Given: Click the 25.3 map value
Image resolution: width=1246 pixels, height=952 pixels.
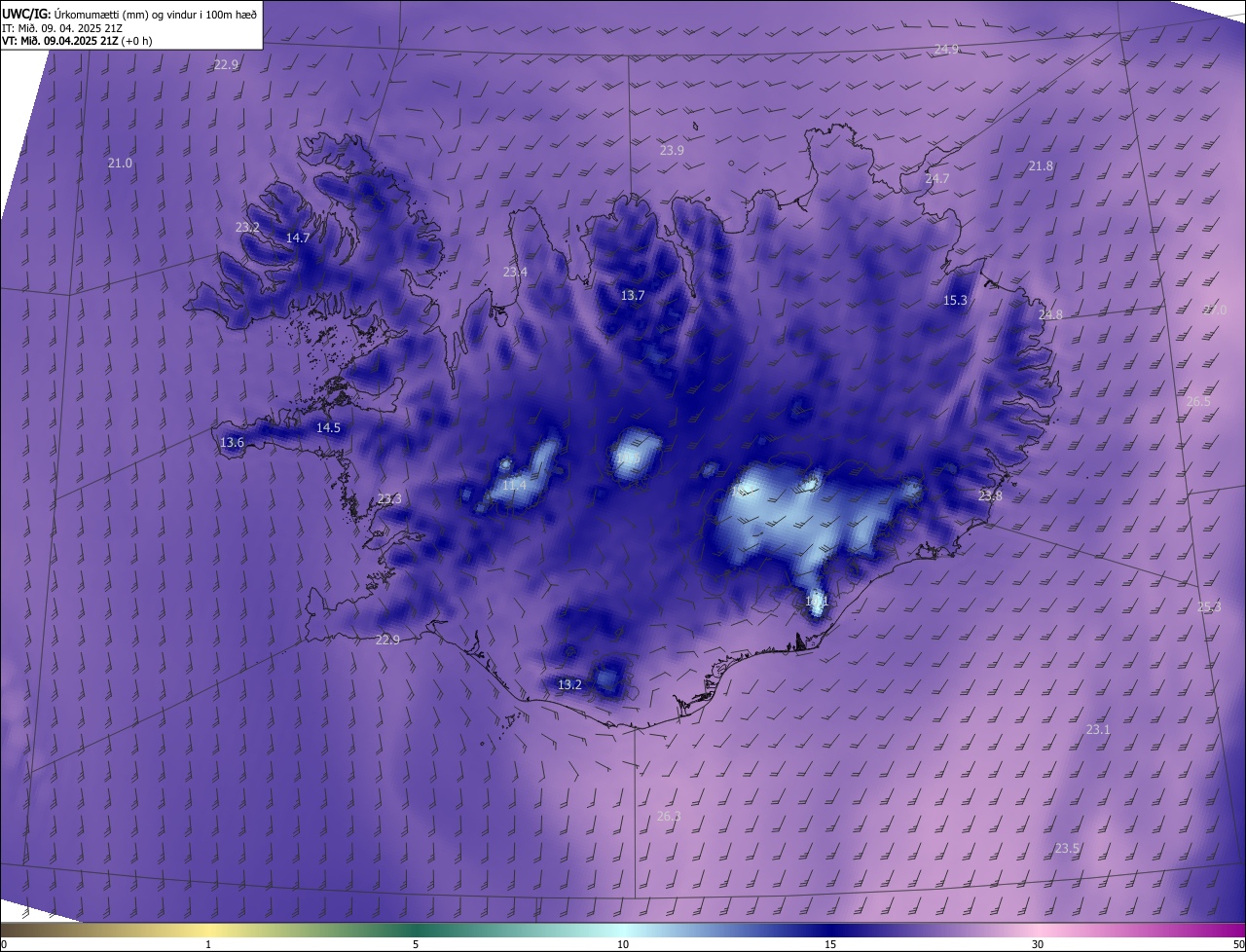Looking at the screenshot, I should [1209, 607].
